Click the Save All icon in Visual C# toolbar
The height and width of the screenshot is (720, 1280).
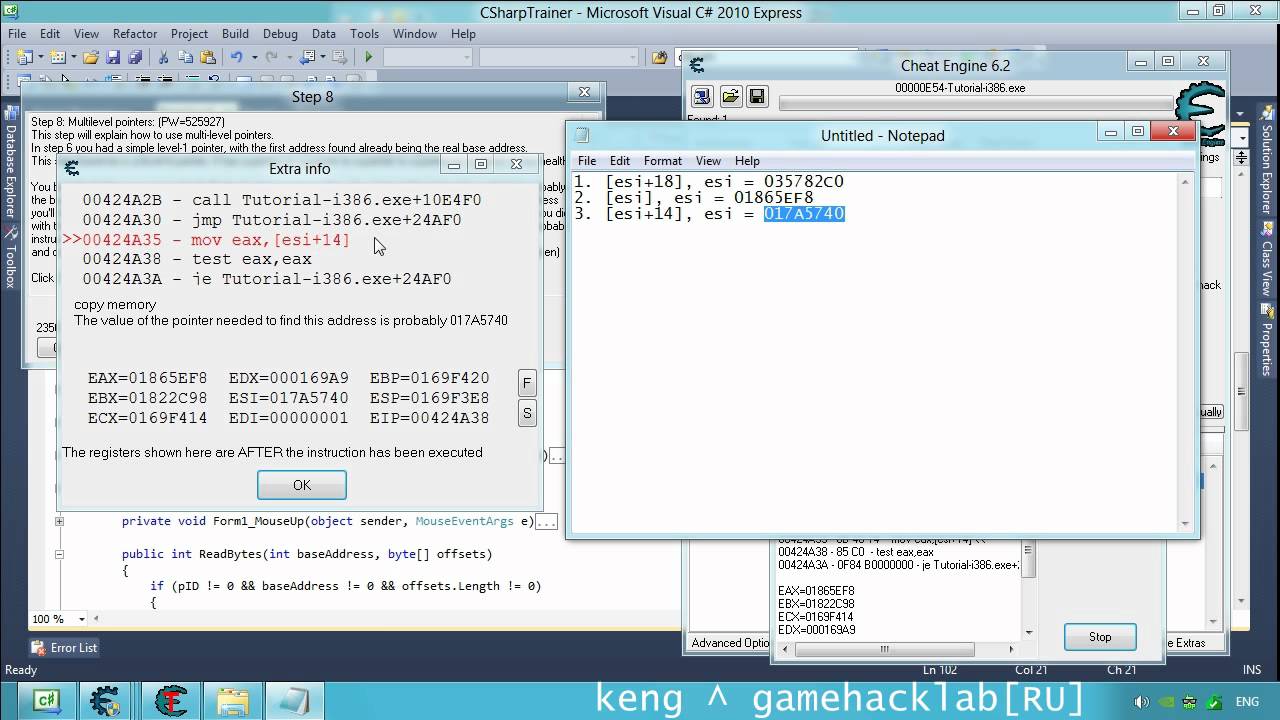tap(135, 57)
